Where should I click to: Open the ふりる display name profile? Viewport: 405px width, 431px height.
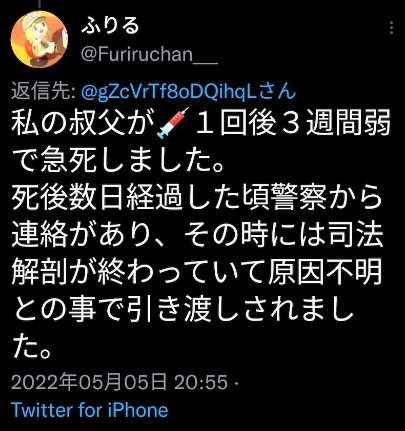pos(110,25)
